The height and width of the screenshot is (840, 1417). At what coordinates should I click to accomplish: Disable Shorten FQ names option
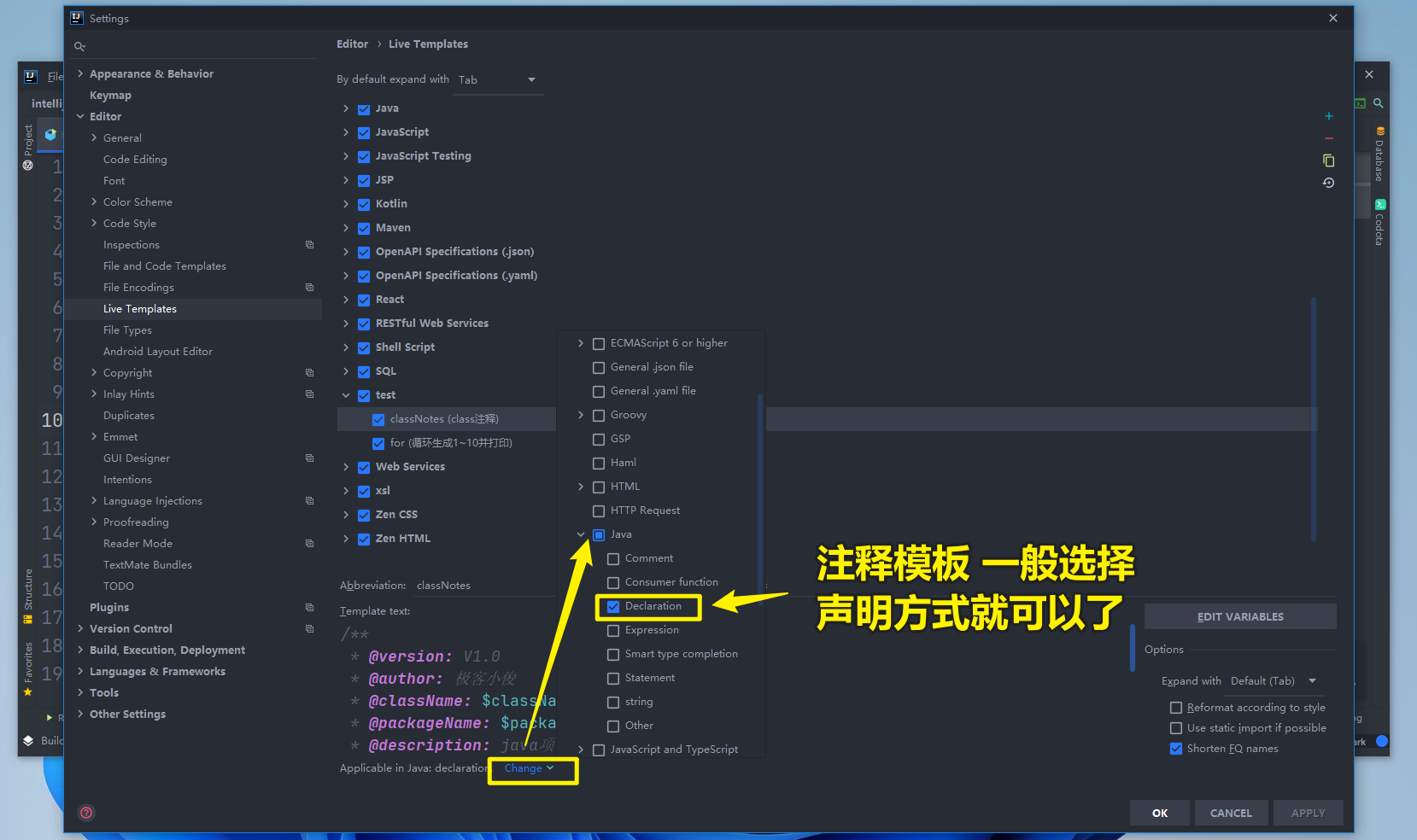pos(1176,749)
